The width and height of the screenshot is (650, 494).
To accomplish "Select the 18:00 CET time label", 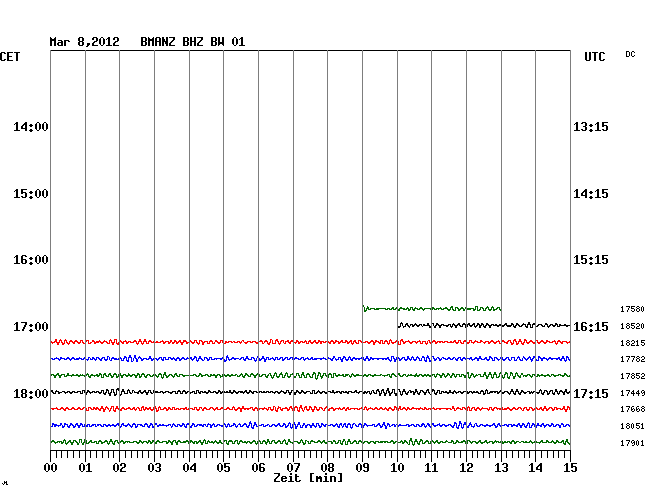I will [31, 393].
